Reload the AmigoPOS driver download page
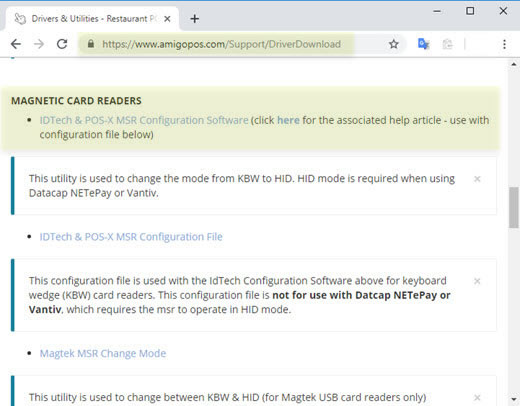 click(62, 44)
